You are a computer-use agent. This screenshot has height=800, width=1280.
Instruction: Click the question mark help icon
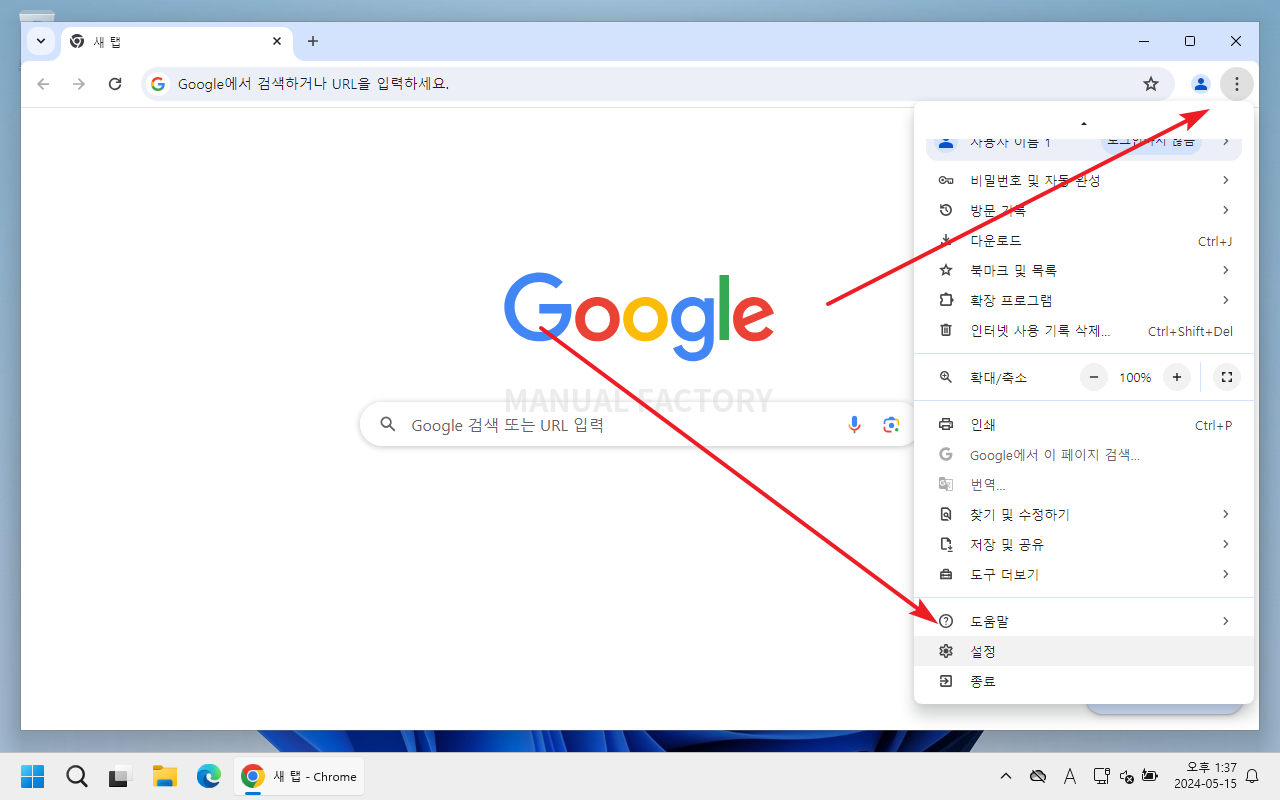click(x=946, y=621)
